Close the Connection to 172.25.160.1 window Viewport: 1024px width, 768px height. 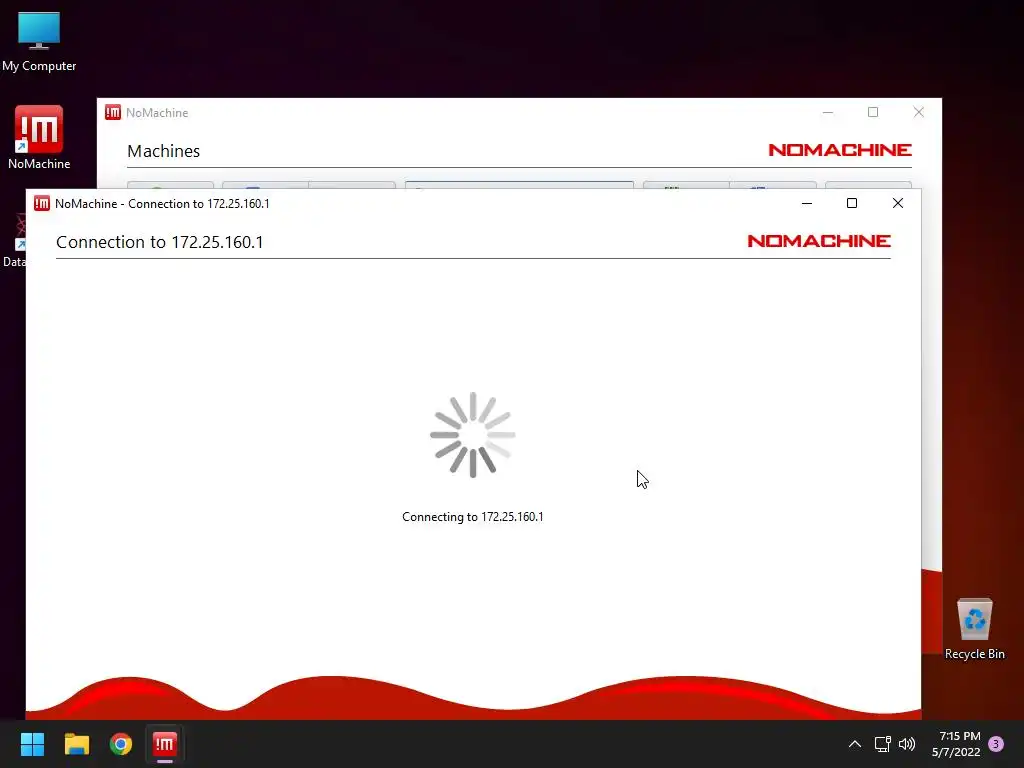898,203
